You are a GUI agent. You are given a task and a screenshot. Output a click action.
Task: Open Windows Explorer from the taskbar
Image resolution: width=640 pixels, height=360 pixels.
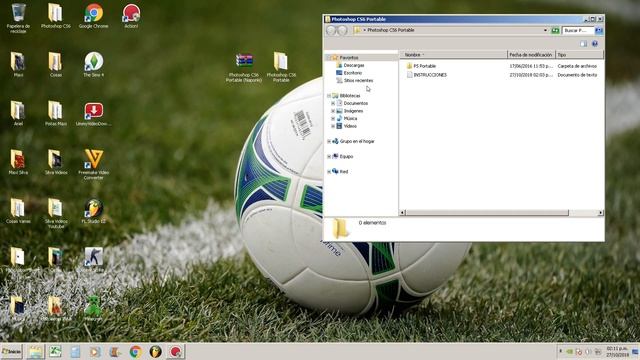[36, 352]
